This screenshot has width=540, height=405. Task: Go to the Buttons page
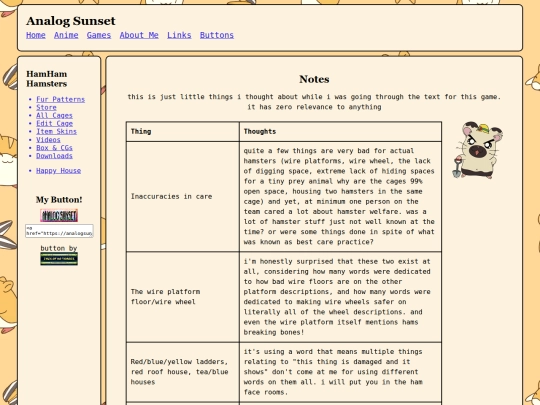(x=217, y=35)
